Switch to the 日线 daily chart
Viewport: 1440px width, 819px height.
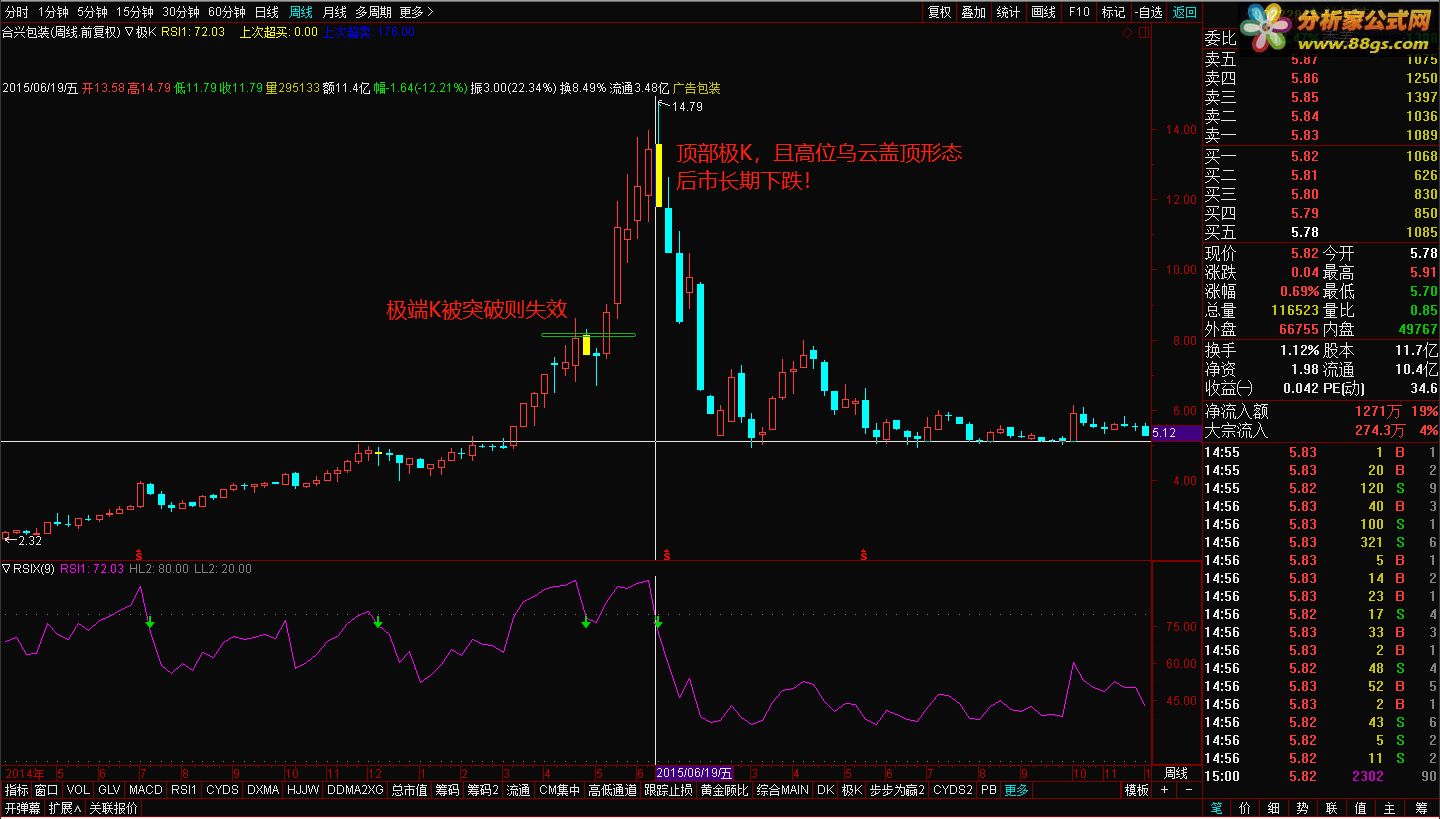coord(267,12)
